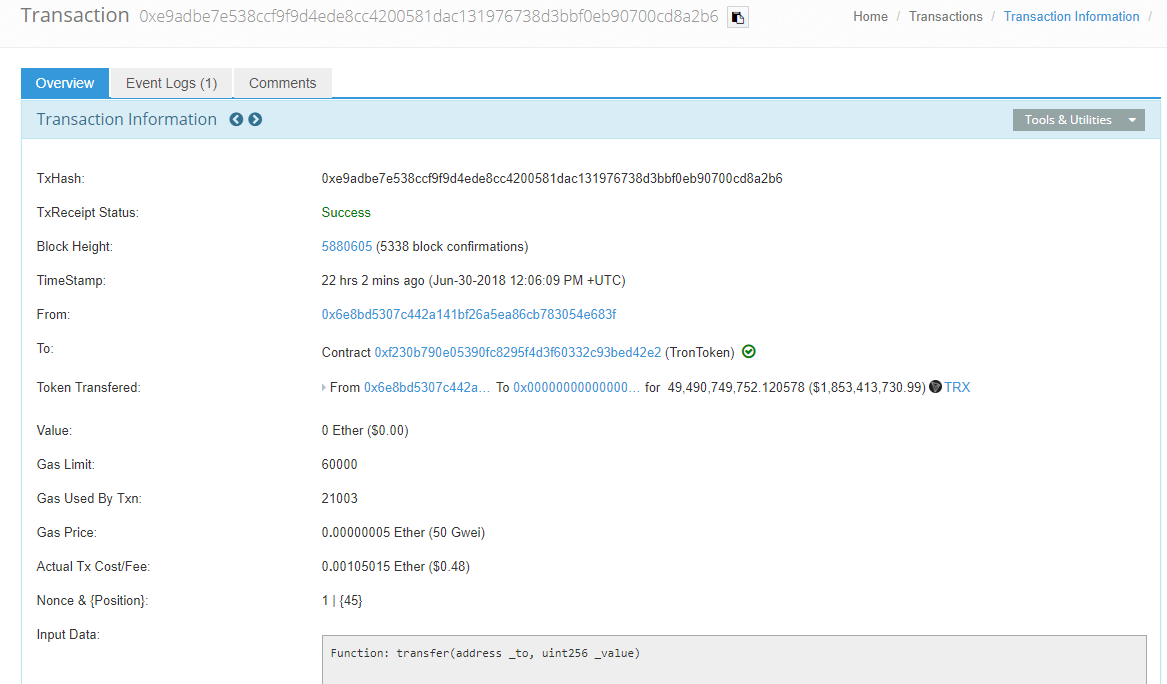Click the TRX token name link
The height and width of the screenshot is (684, 1167).
point(959,387)
